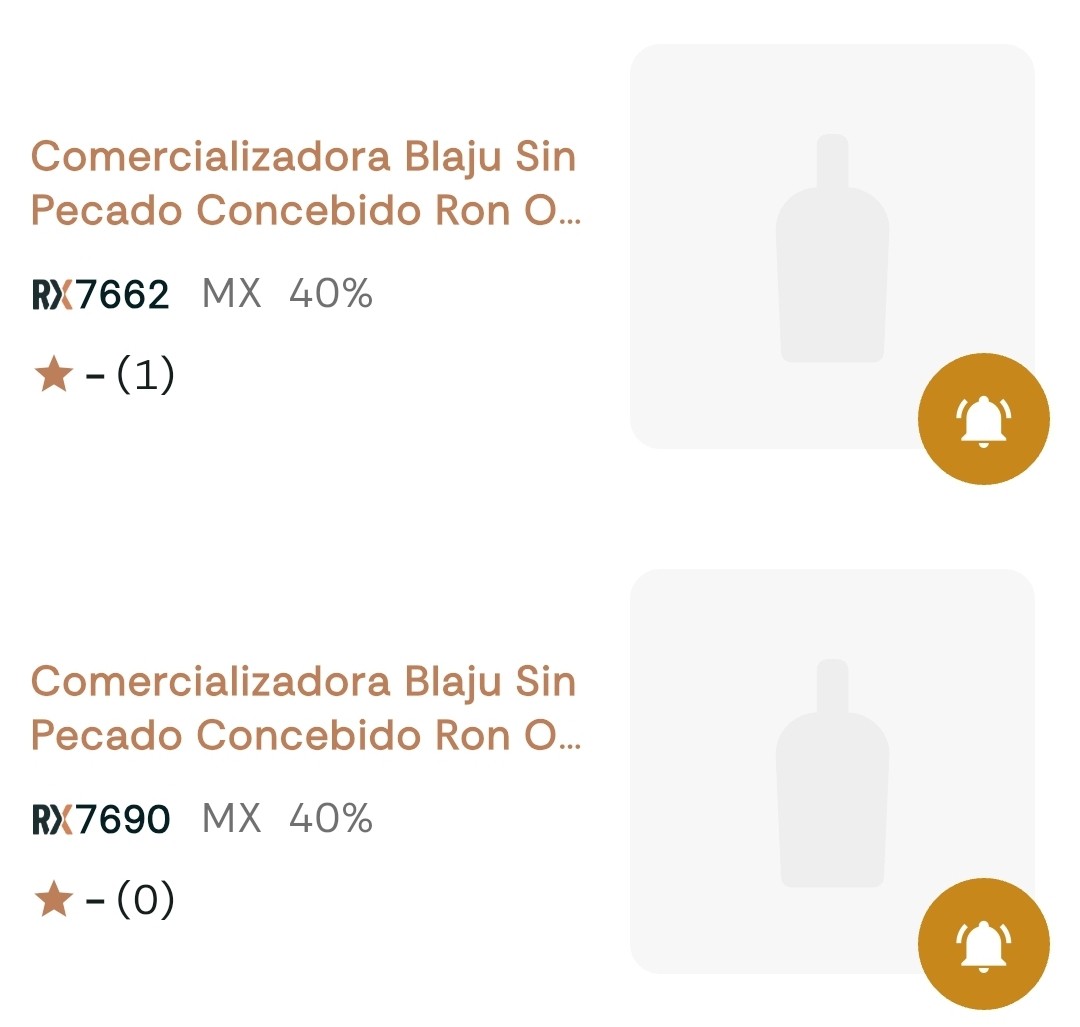This screenshot has height=1027, width=1080.
Task: Click the rating dash next to (0)
Action: (x=96, y=903)
